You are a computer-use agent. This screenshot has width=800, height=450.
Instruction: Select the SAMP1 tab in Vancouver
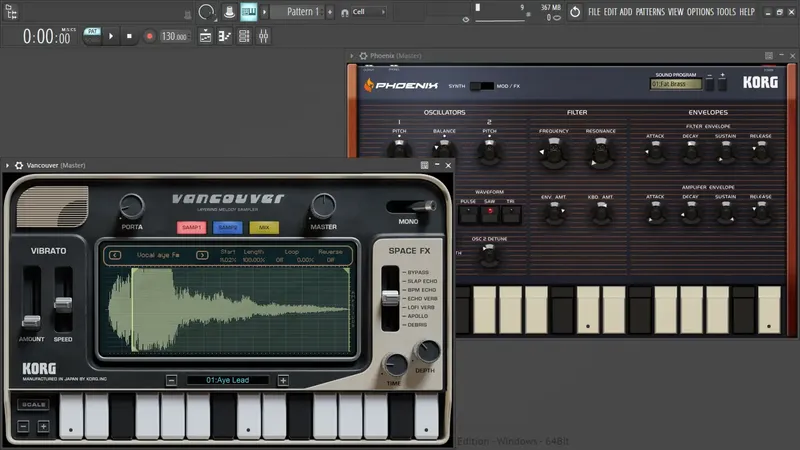click(x=191, y=228)
